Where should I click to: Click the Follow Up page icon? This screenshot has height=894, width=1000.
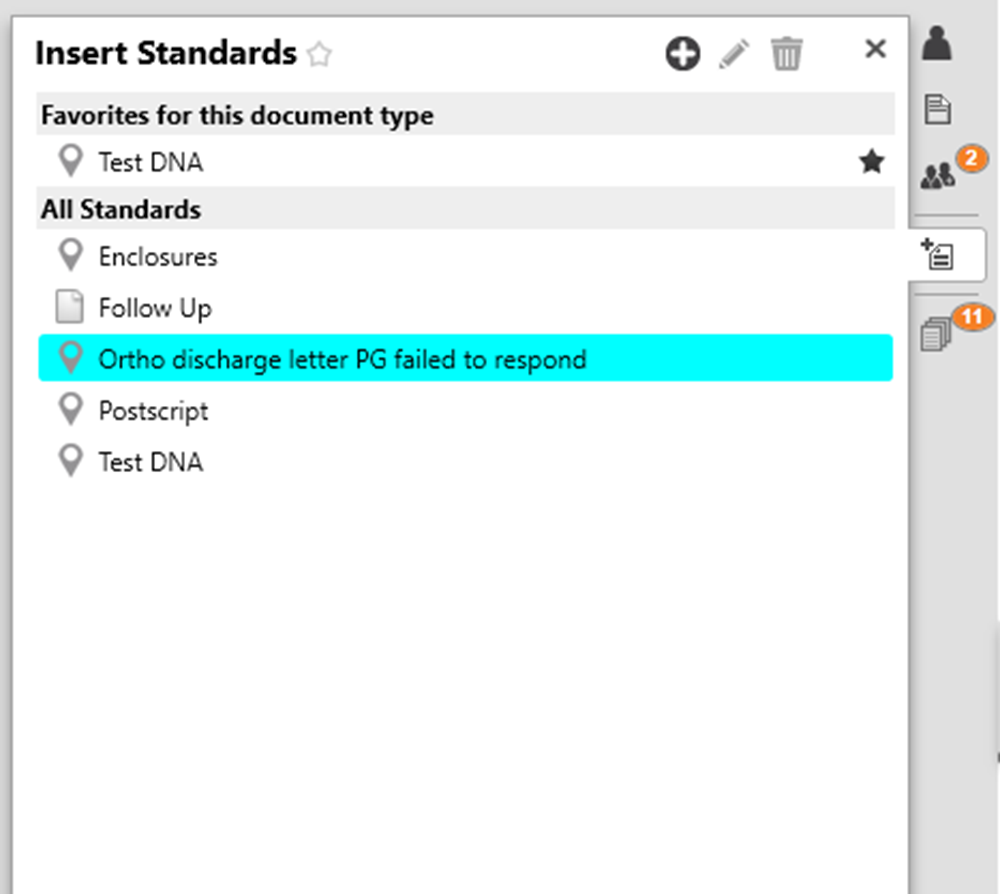pyautogui.click(x=70, y=307)
